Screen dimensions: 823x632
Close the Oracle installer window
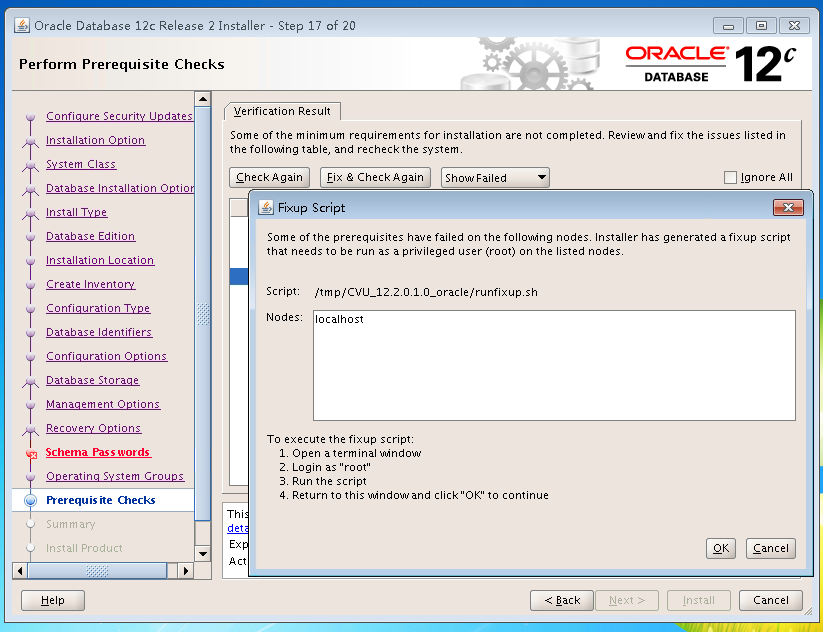click(x=794, y=26)
